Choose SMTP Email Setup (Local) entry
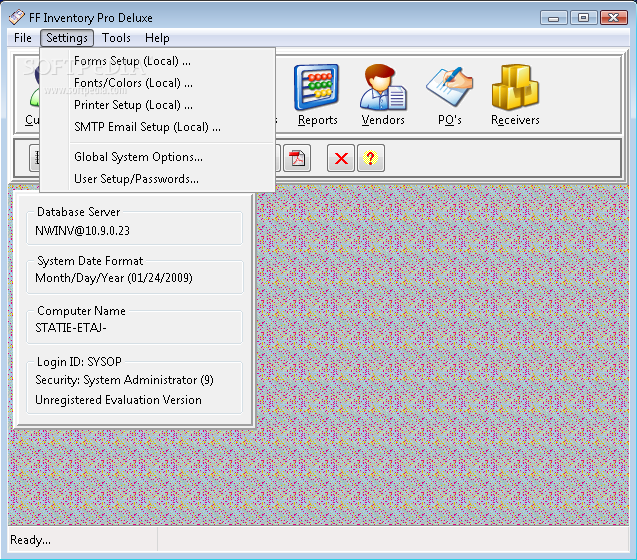637x560 pixels. pos(158,127)
